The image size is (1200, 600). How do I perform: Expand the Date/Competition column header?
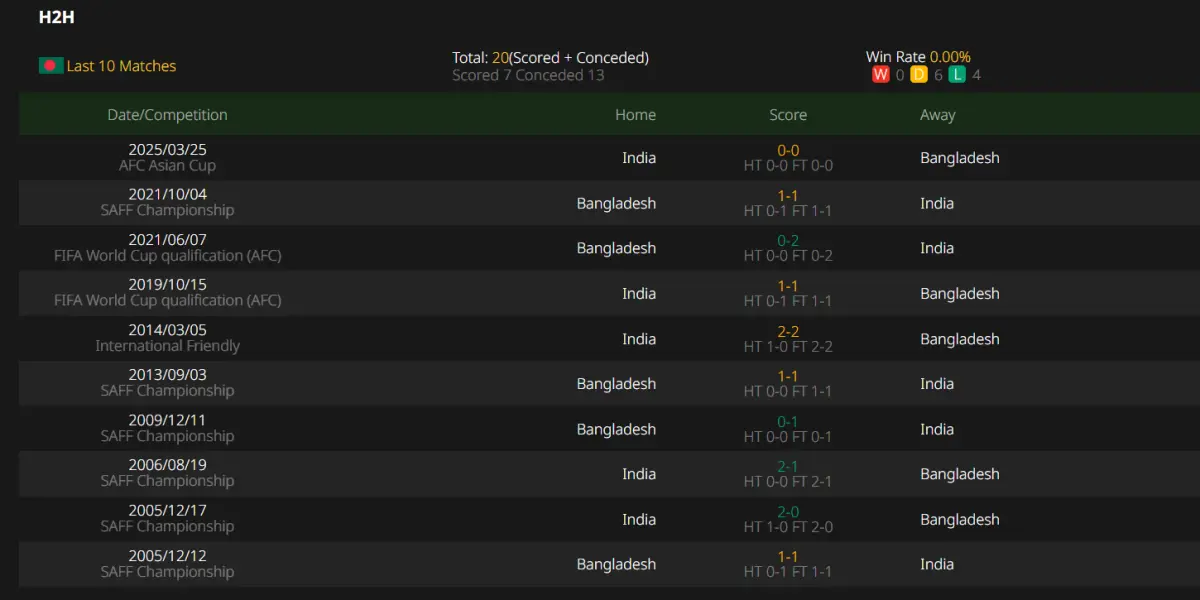pos(167,114)
